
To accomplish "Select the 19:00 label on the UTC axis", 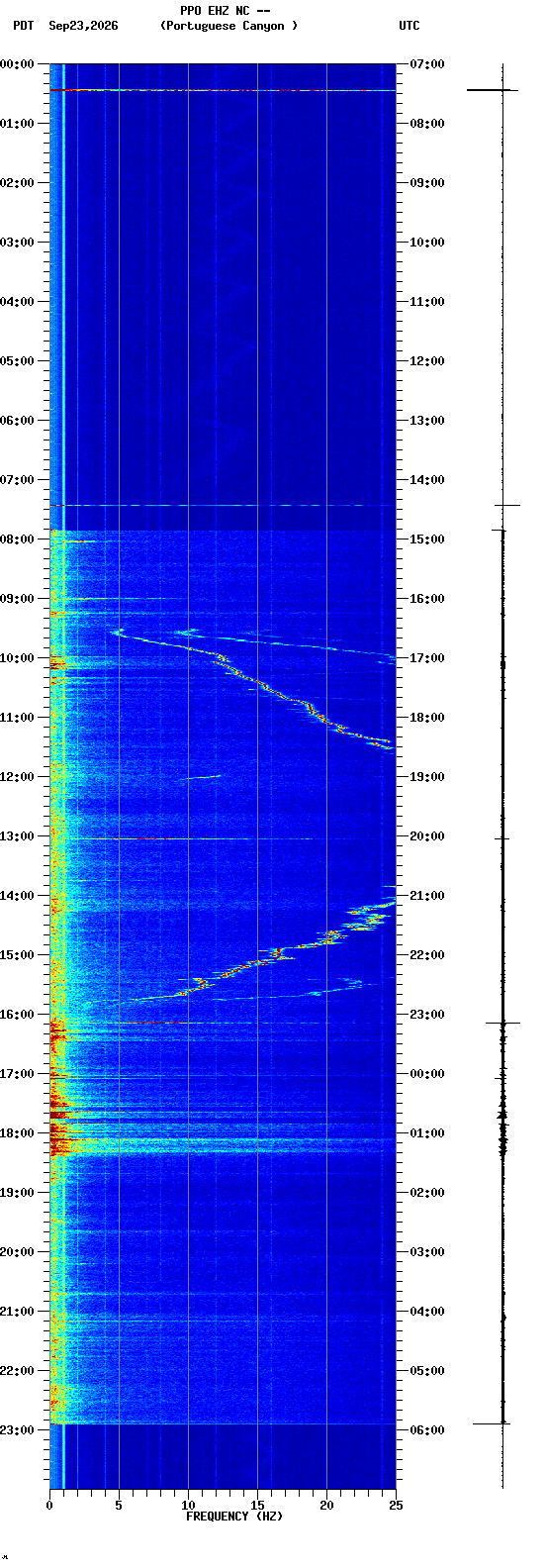I will (x=426, y=777).
